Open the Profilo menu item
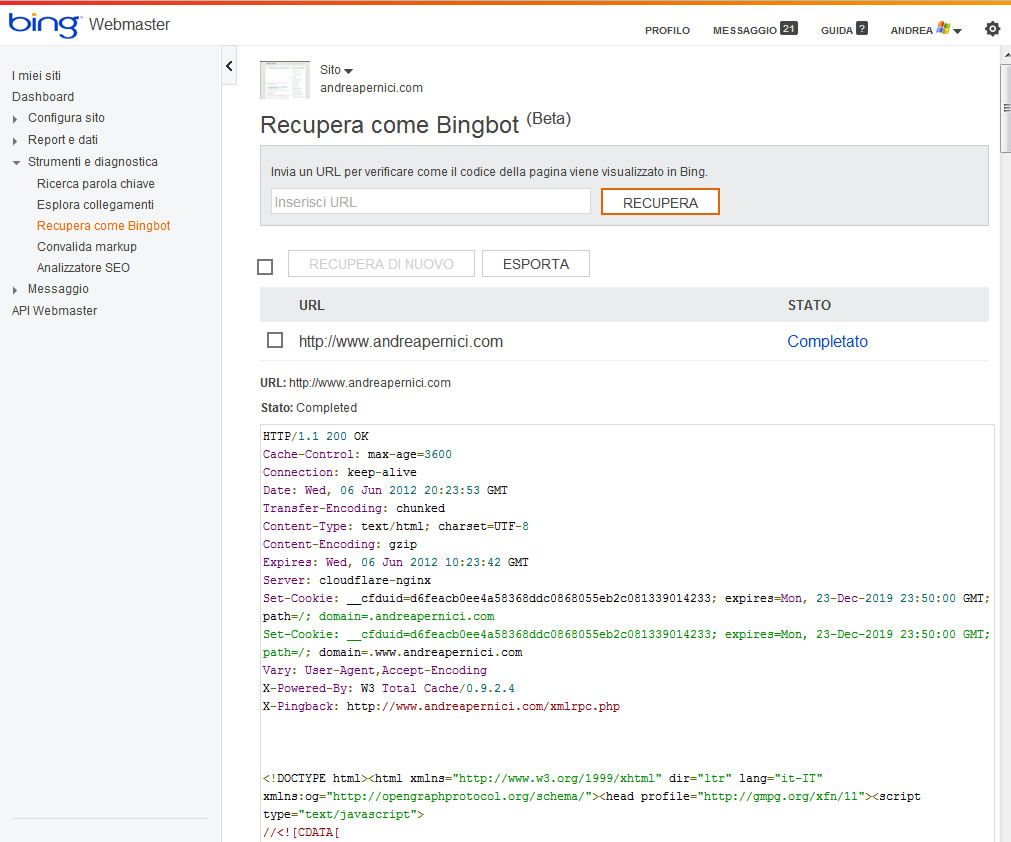 point(667,30)
